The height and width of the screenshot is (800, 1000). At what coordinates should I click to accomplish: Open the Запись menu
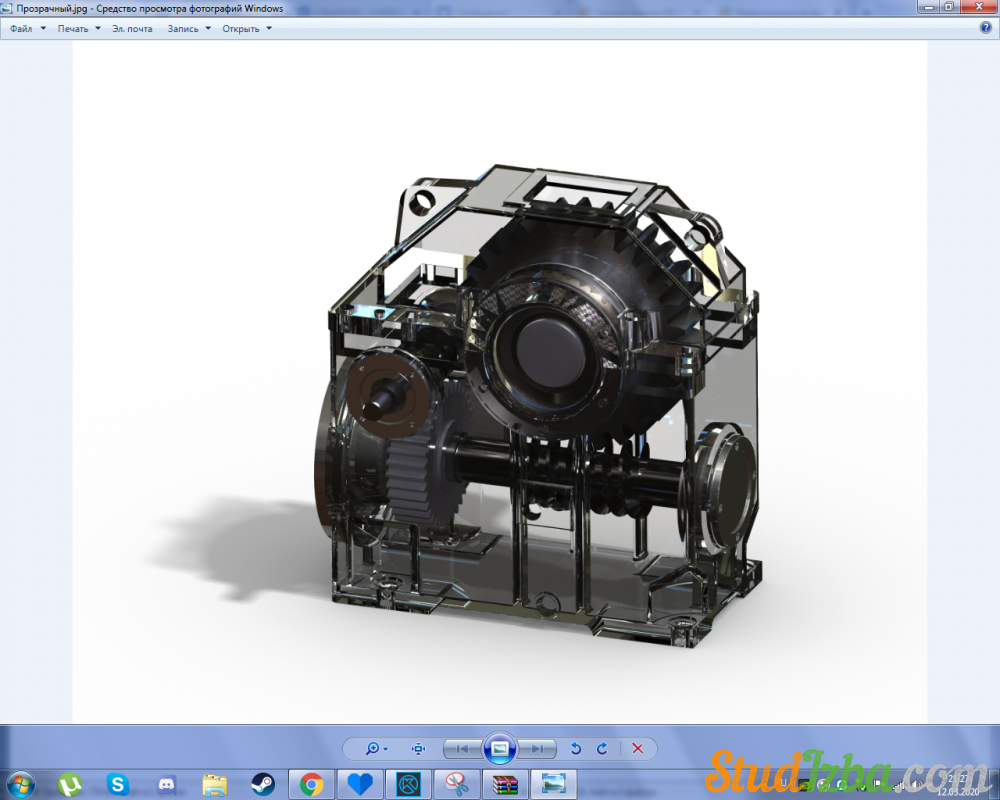tap(182, 29)
